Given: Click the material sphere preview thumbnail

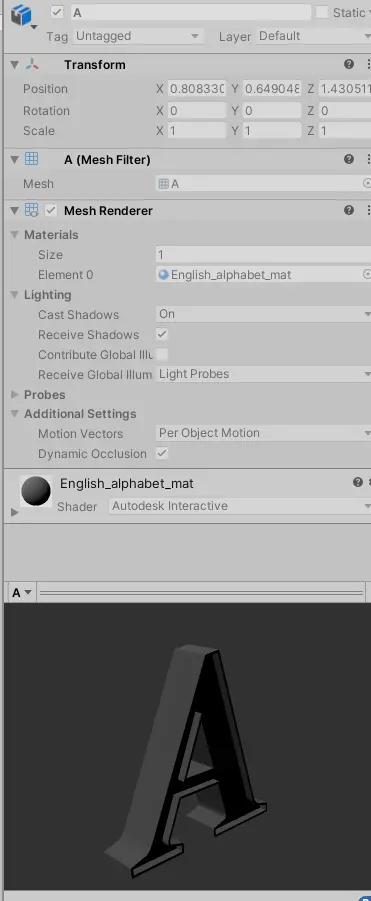Looking at the screenshot, I should [36, 491].
